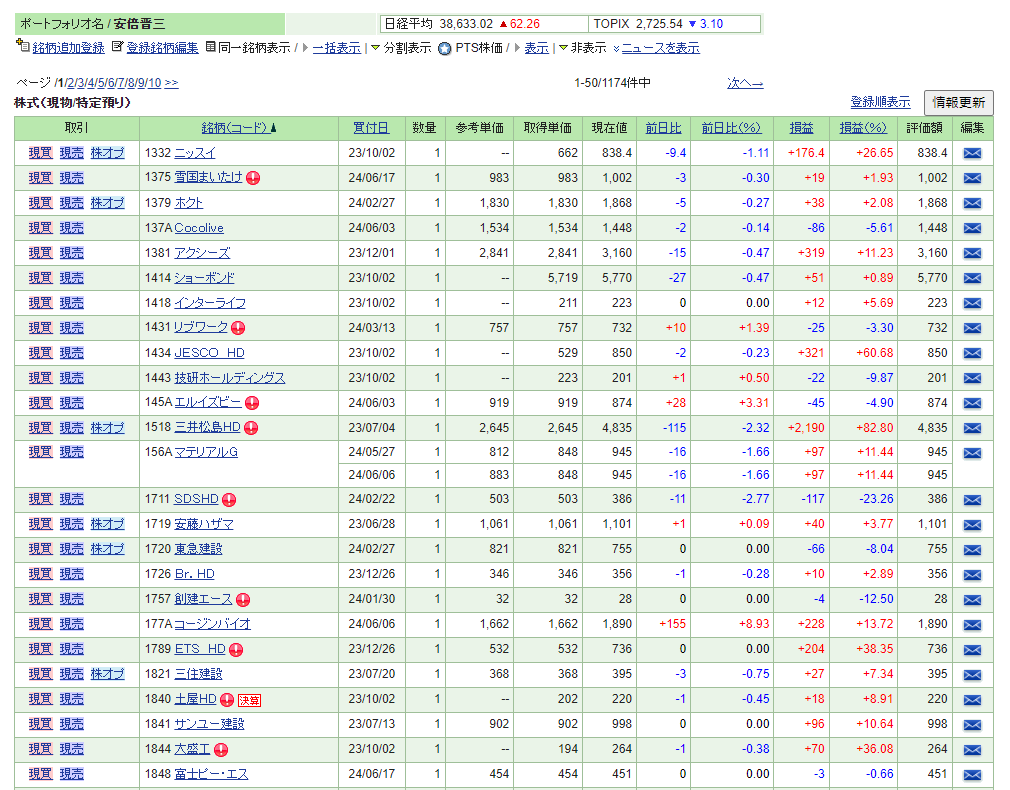Click red alert icon beside 大盛工

point(221,750)
